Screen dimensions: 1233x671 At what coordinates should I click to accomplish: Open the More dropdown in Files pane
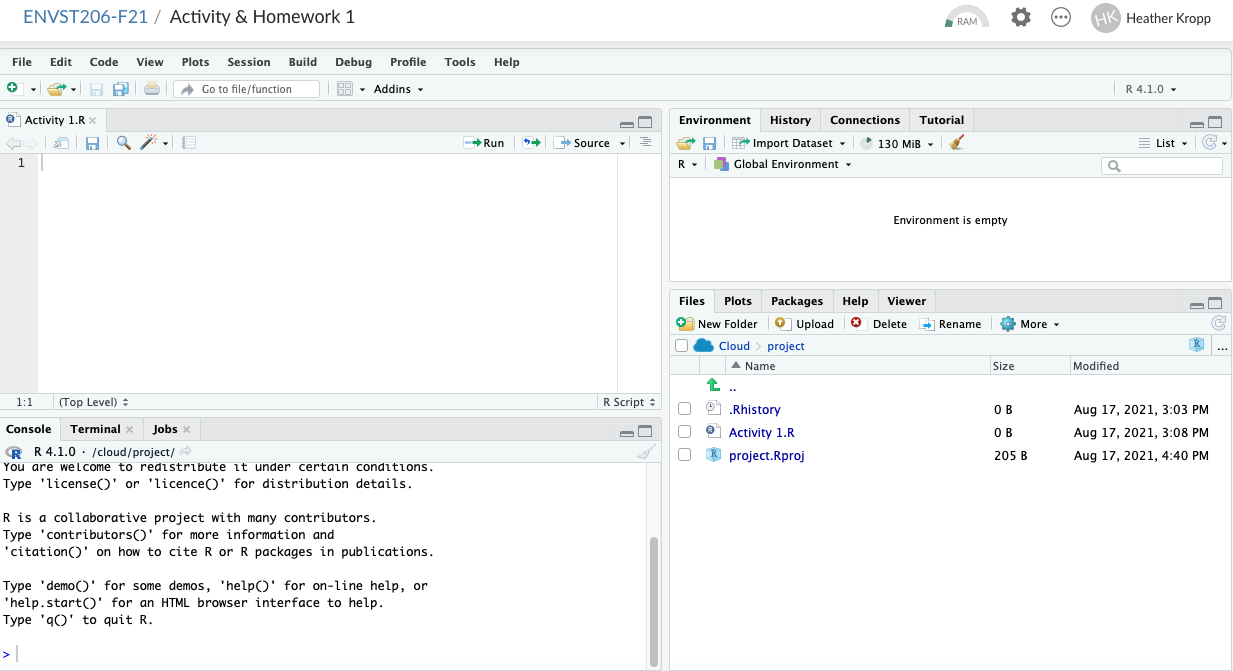coord(1030,324)
